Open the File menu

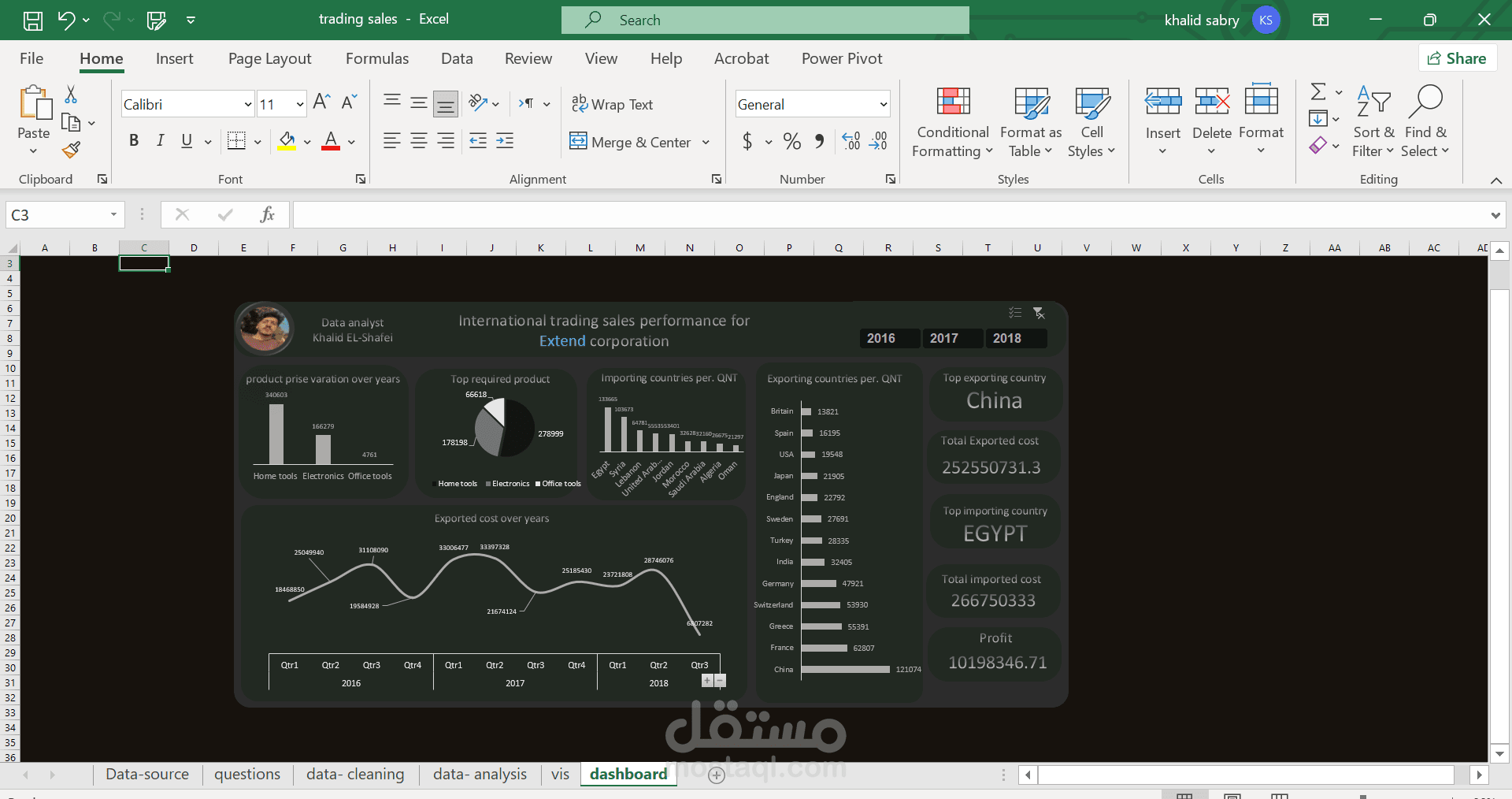(x=31, y=58)
